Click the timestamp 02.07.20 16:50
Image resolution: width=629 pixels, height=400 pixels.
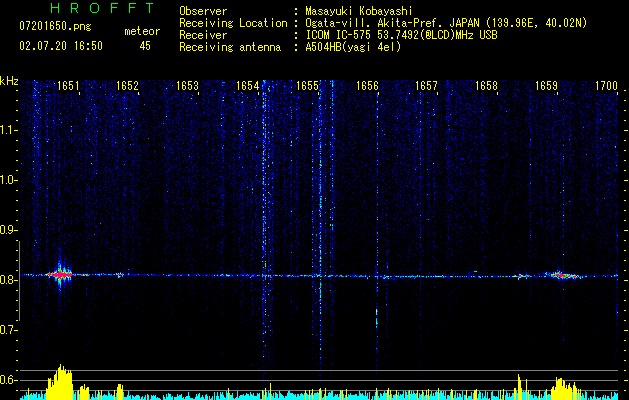[x=61, y=46]
